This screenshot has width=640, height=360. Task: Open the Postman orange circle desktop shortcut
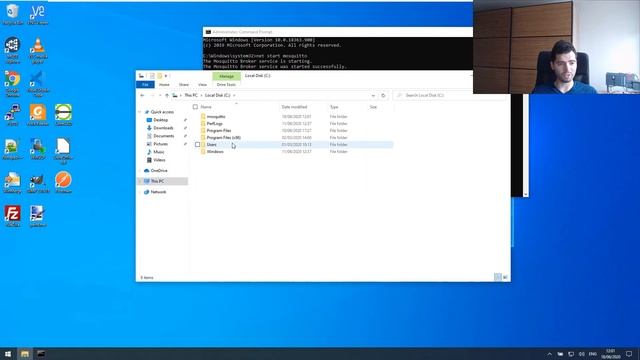point(63,182)
